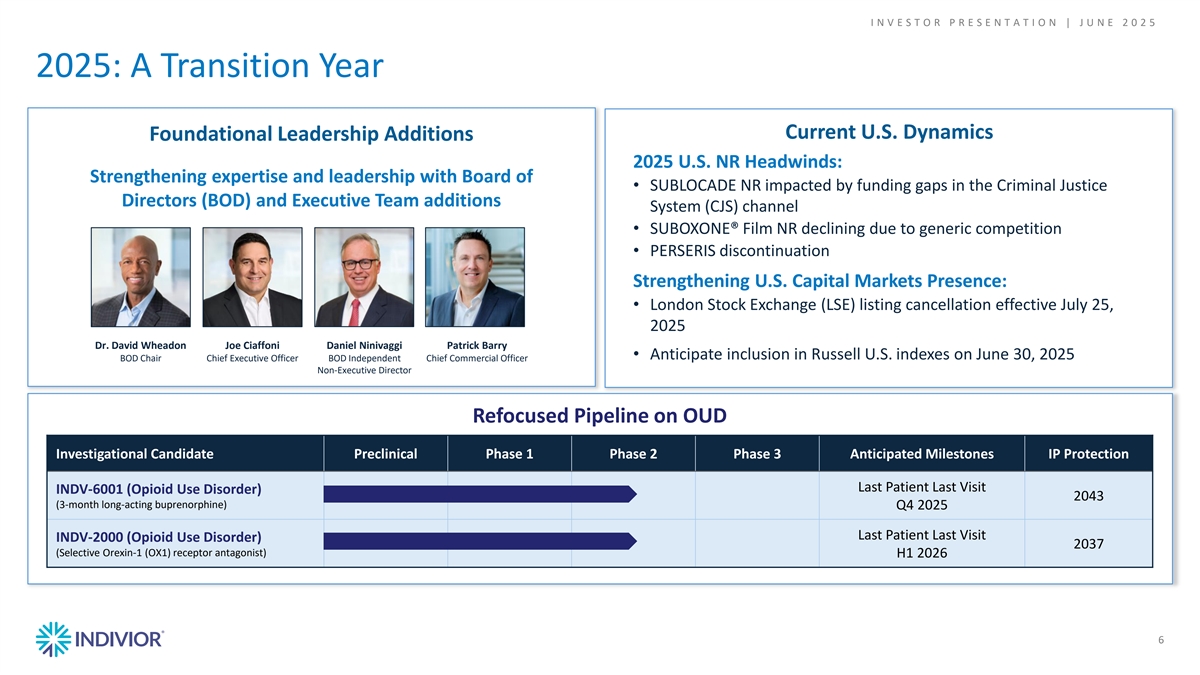This screenshot has height=675, width=1200.
Task: Click the 'Current U.S. Dynamics' heading
Action: [x=889, y=132]
